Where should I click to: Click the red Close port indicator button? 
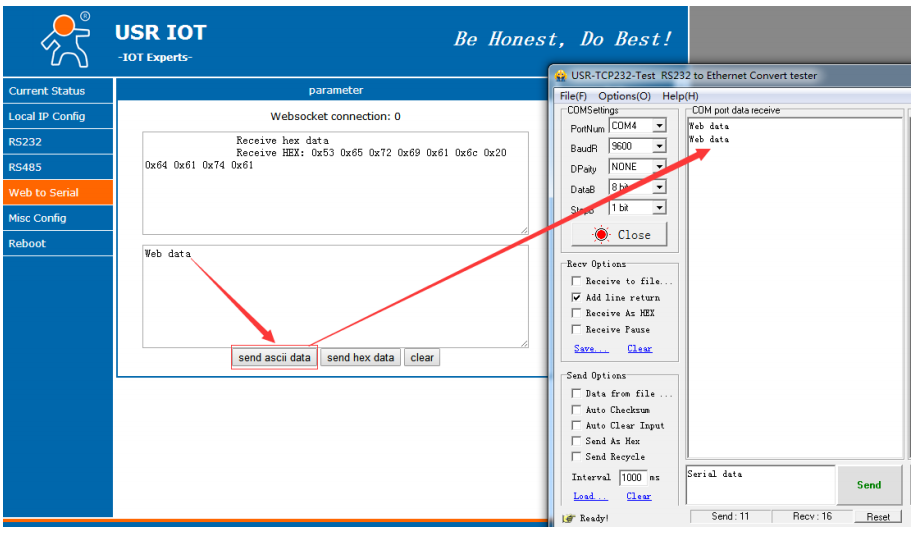tap(620, 235)
